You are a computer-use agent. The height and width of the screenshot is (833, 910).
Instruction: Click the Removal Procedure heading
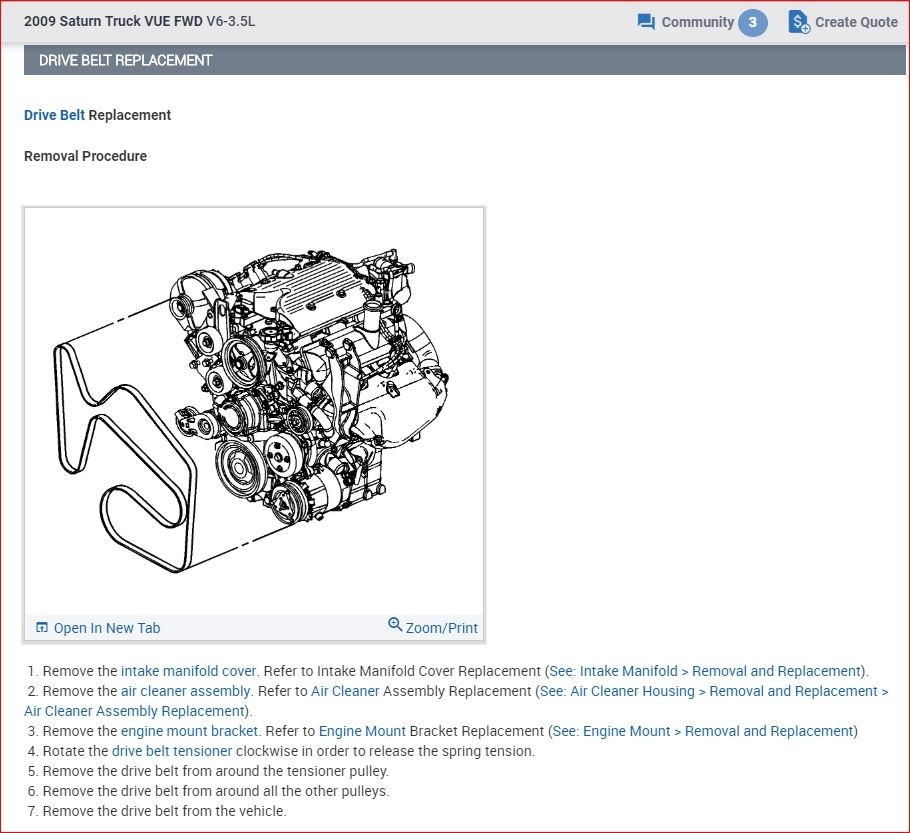(x=85, y=156)
